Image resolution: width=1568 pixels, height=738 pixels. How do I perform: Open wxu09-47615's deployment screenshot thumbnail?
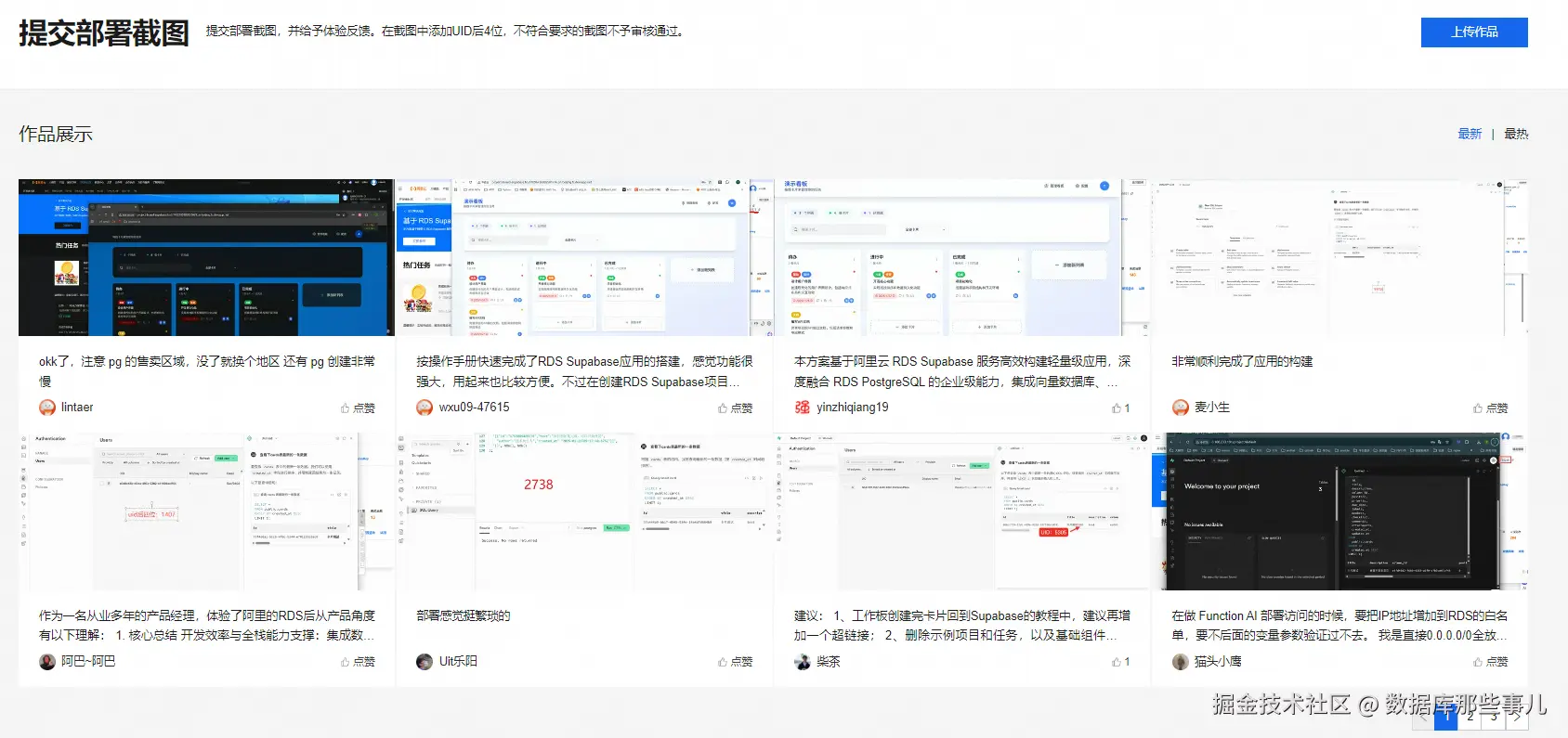[x=584, y=257]
